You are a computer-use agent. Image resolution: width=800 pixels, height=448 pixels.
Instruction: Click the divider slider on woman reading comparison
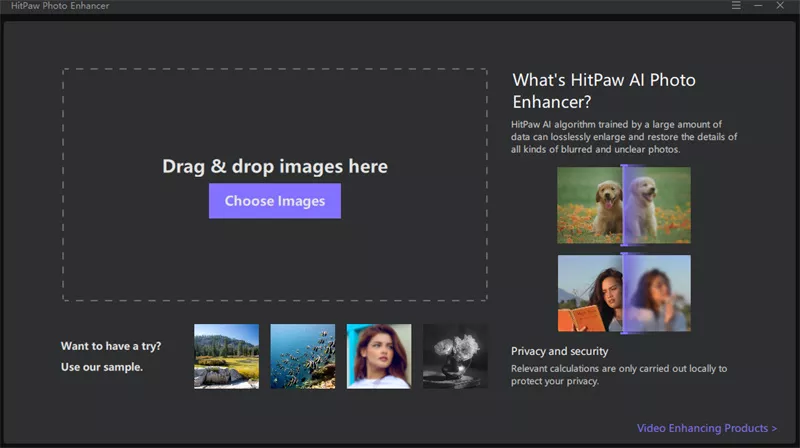point(623,293)
